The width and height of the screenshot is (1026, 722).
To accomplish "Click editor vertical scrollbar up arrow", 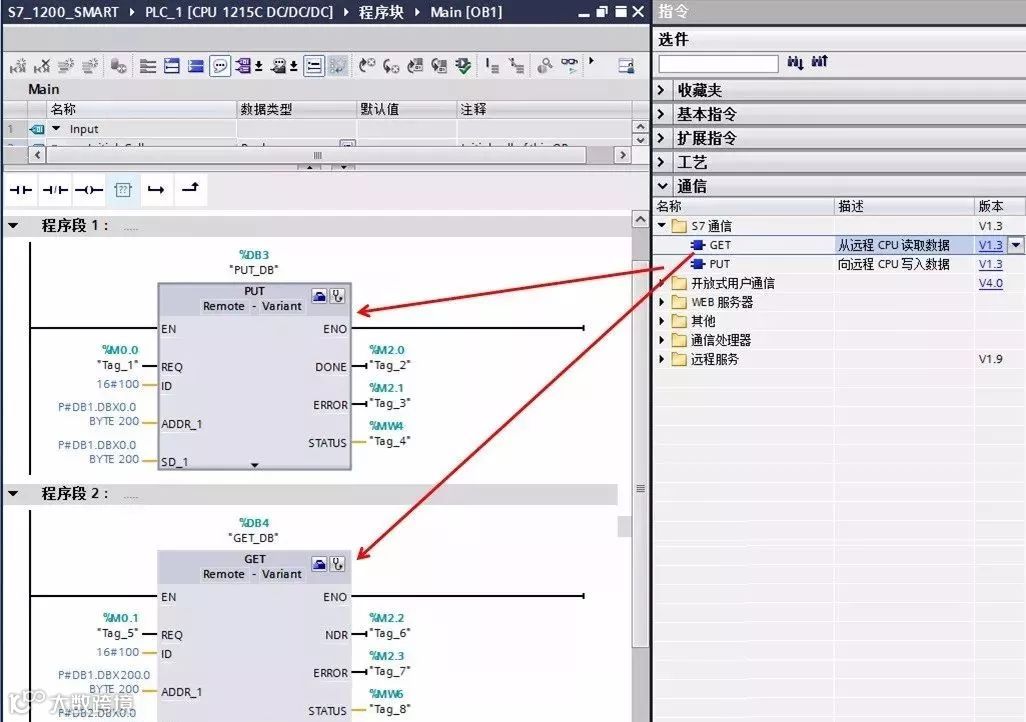I will pos(641,219).
